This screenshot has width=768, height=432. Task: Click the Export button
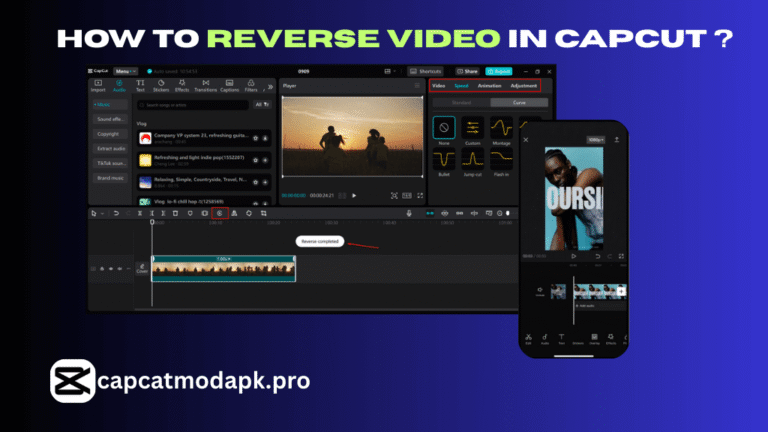499,72
